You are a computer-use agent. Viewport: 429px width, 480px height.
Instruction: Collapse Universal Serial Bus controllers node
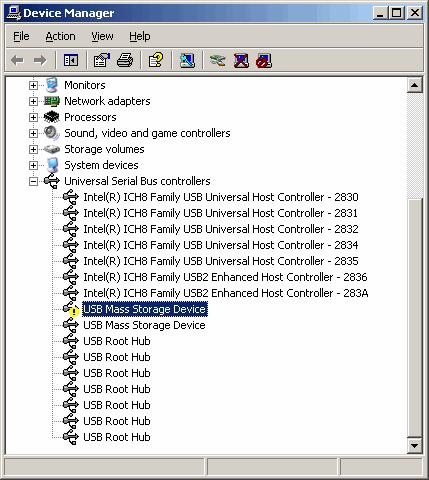[x=33, y=181]
